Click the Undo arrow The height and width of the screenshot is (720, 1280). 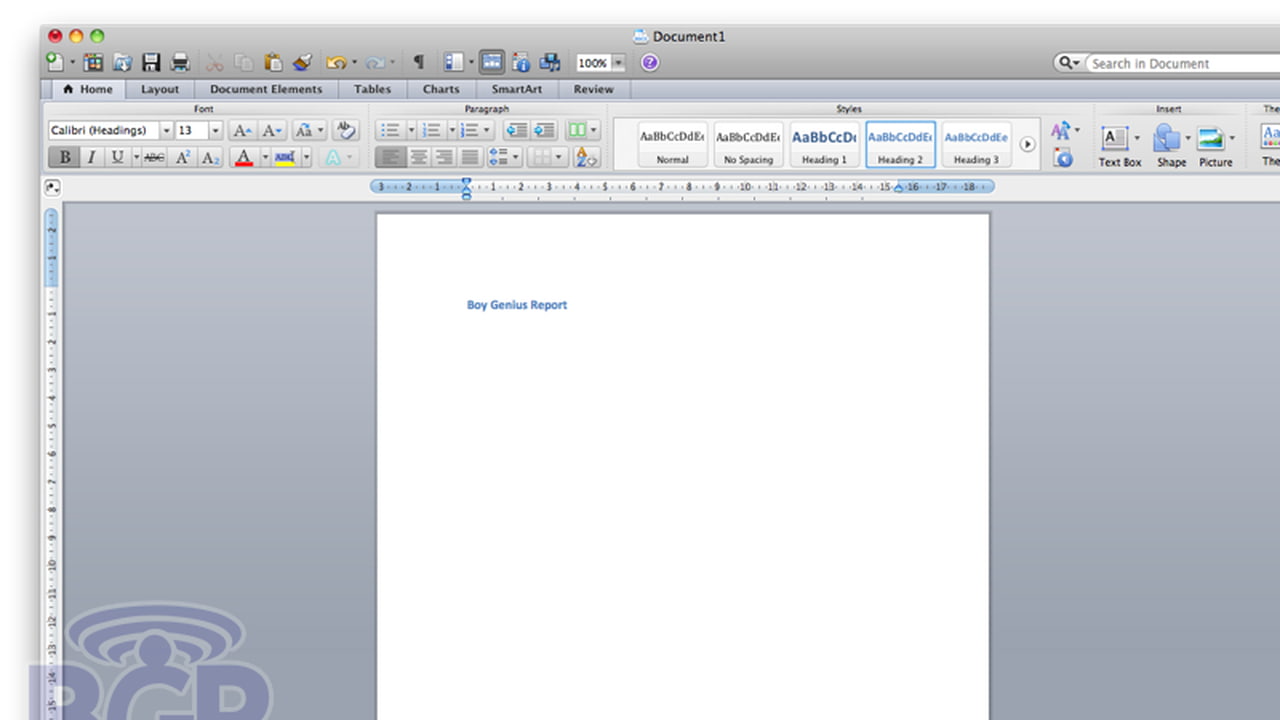tap(336, 62)
